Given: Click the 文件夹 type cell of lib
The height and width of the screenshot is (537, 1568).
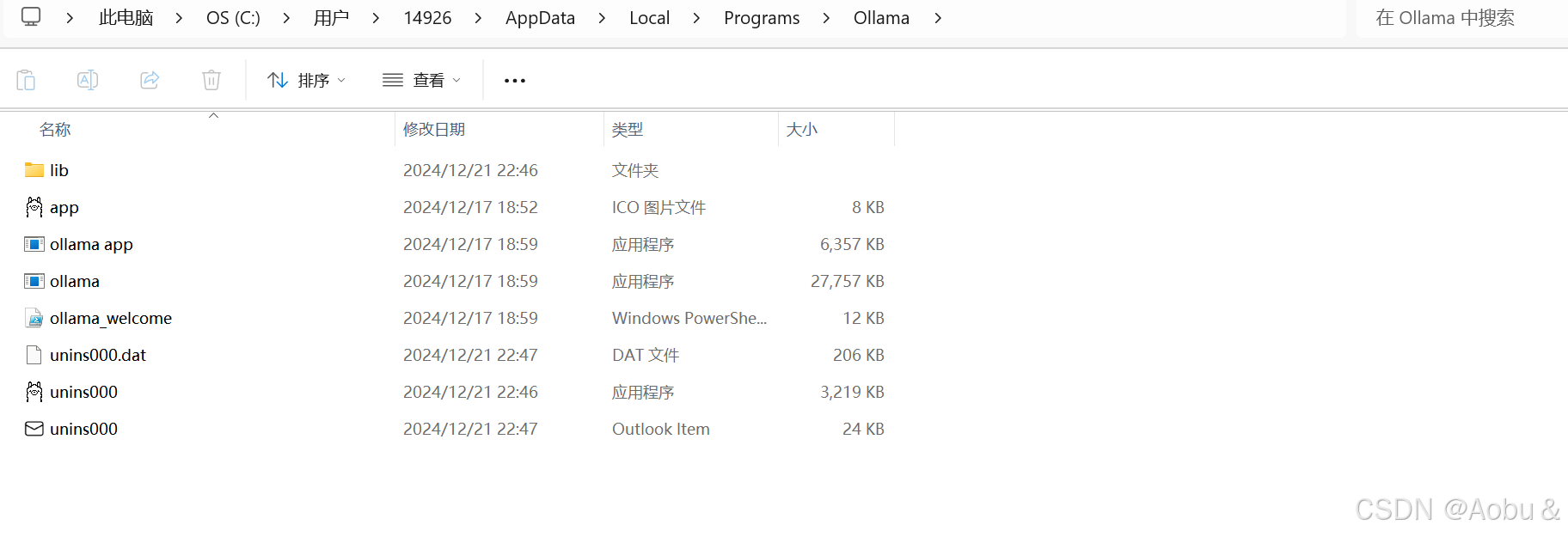Looking at the screenshot, I should (635, 170).
